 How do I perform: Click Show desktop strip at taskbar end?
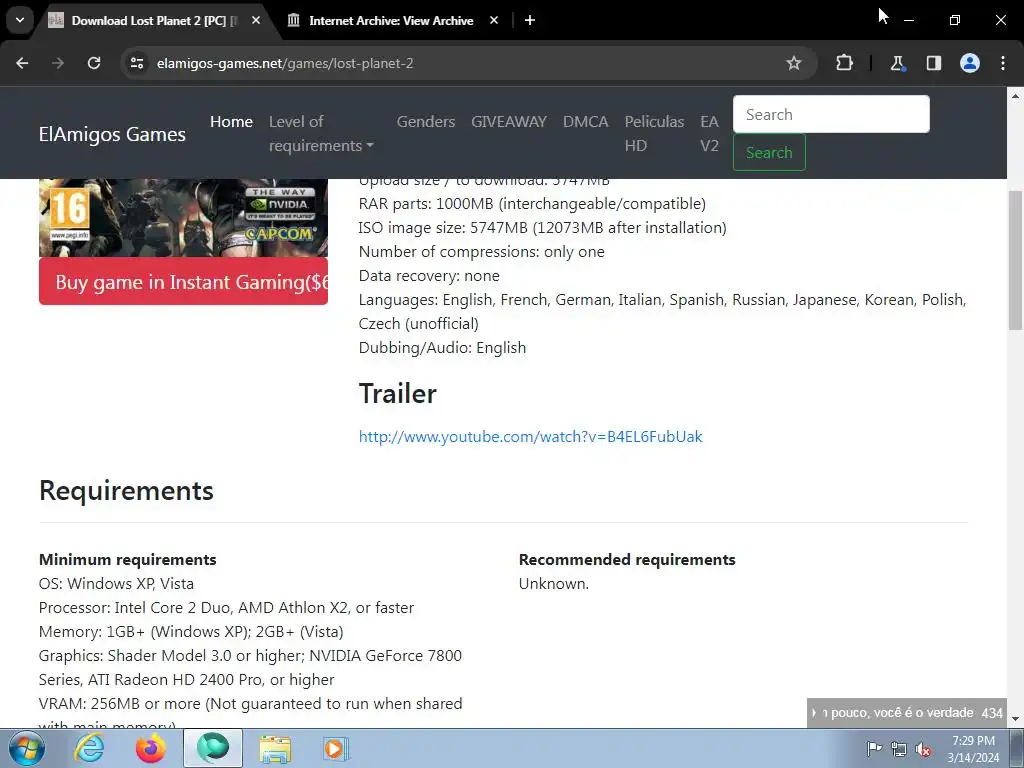[x=1017, y=749]
